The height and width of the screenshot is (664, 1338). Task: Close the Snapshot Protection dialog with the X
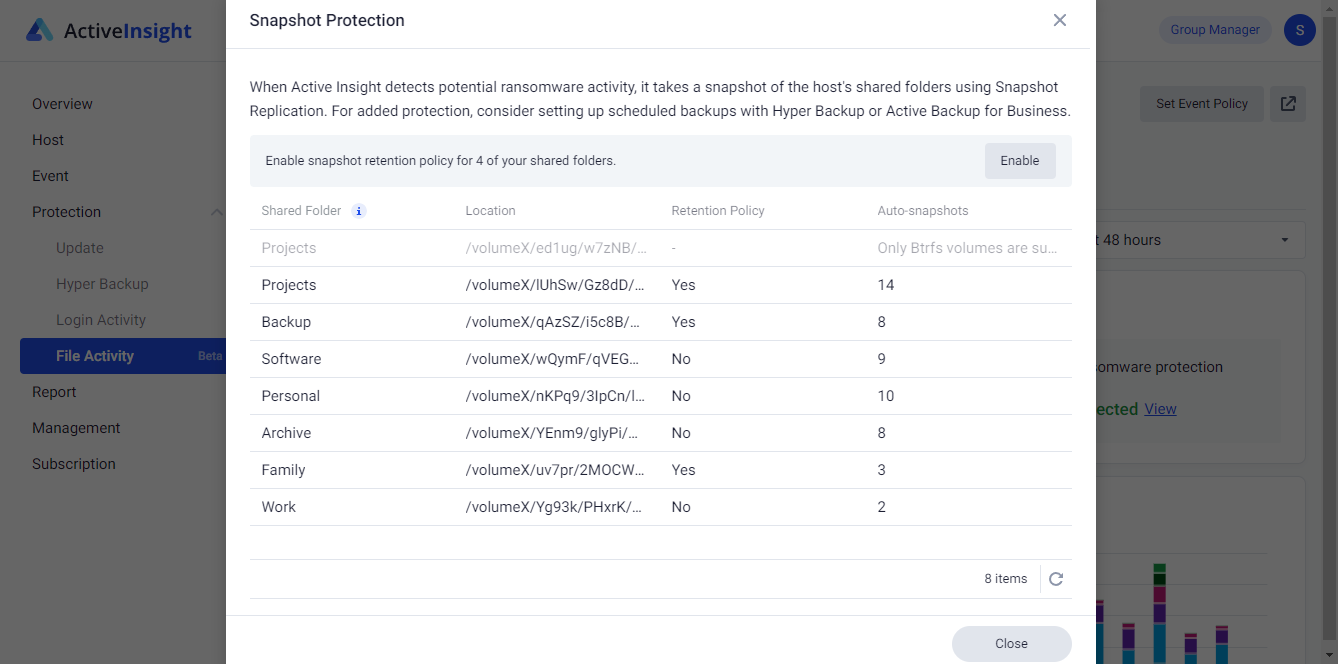click(1060, 20)
